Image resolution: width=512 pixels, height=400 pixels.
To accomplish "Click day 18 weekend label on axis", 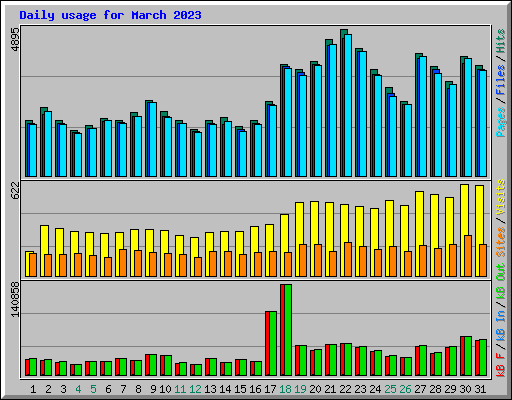I will 285,389.
